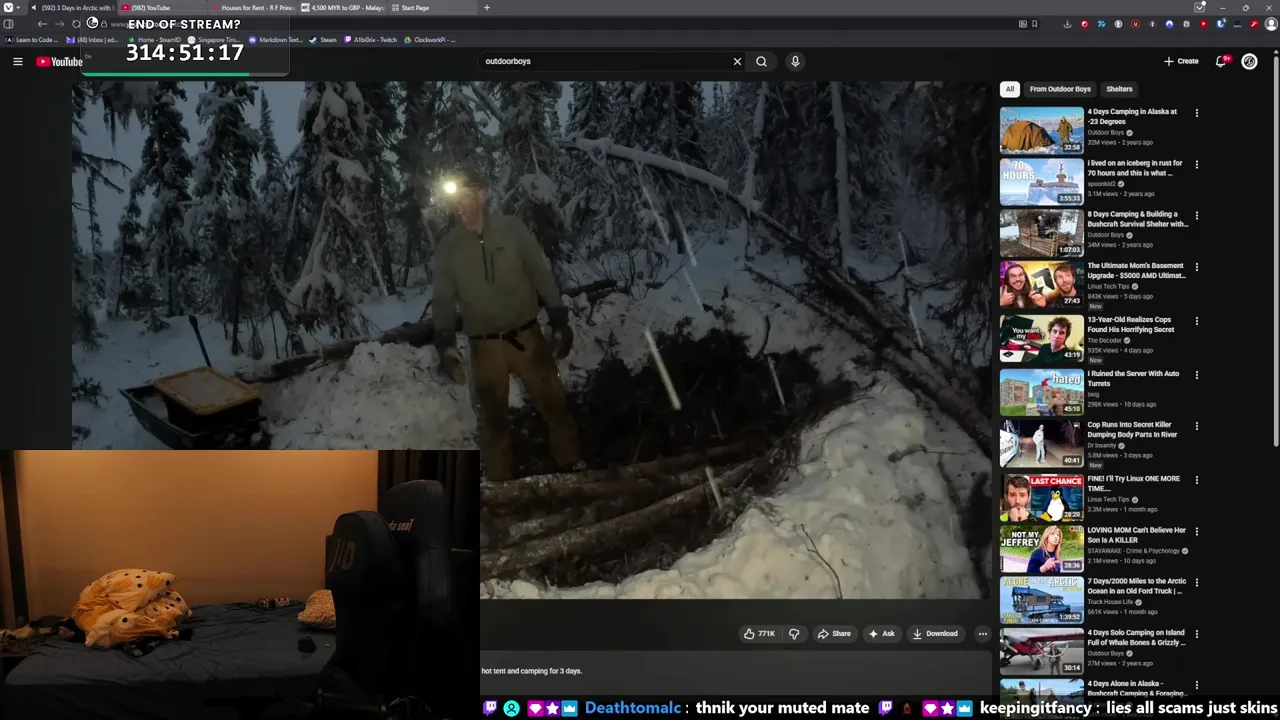The height and width of the screenshot is (720, 1280).
Task: Switch to the '3 Days in Arctic' browser tab
Action: [72, 8]
